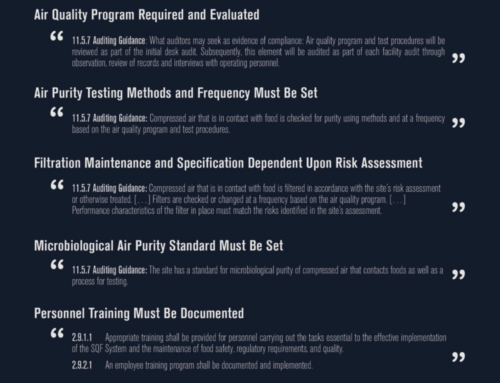This screenshot has height=383, width=500.
Task: Select the 'Air Purity Testing Methods and Frequency' heading
Action: pos(176,93)
